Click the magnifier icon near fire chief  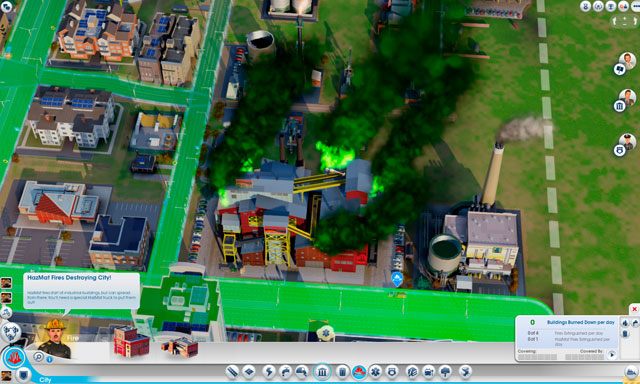coord(38,357)
